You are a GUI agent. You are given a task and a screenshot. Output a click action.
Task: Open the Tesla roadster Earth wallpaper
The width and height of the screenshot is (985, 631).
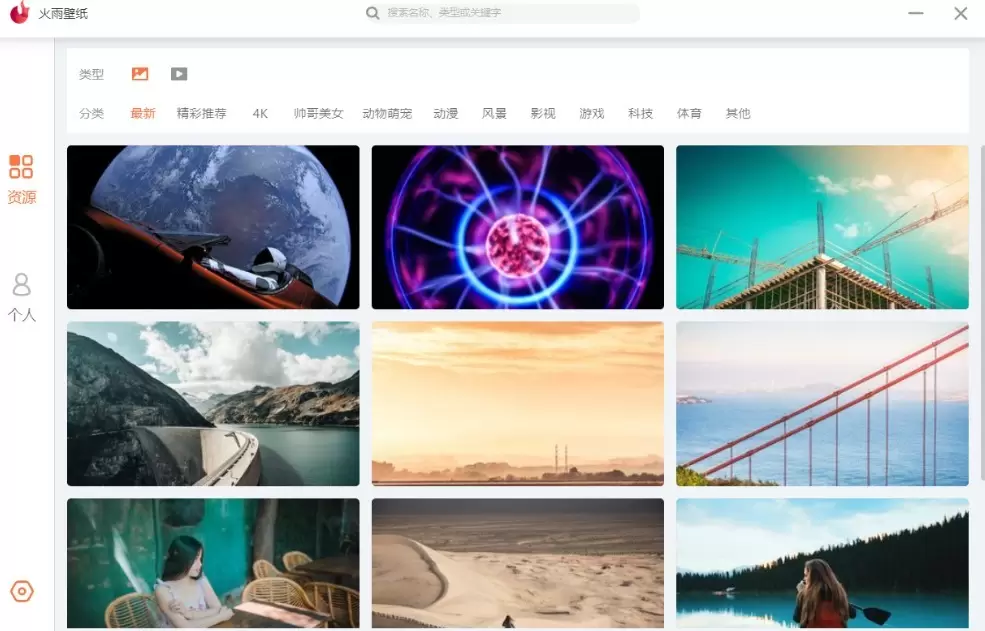point(213,228)
